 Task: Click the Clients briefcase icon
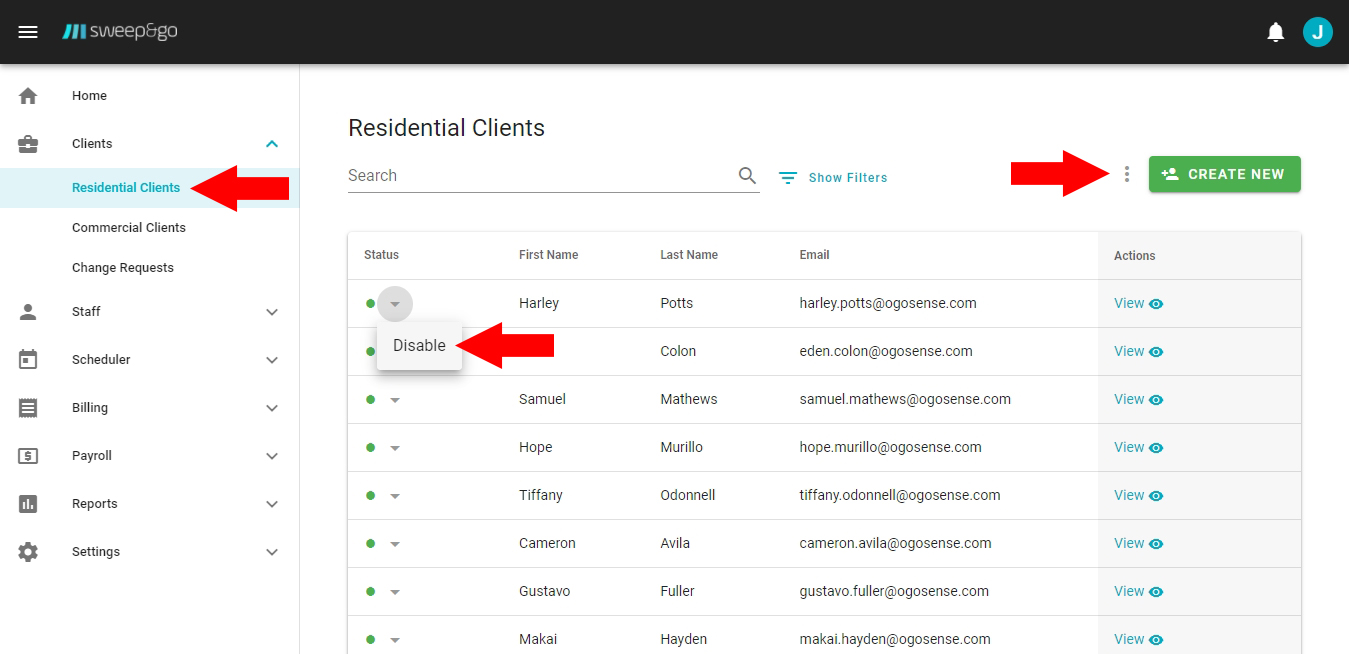tap(28, 143)
